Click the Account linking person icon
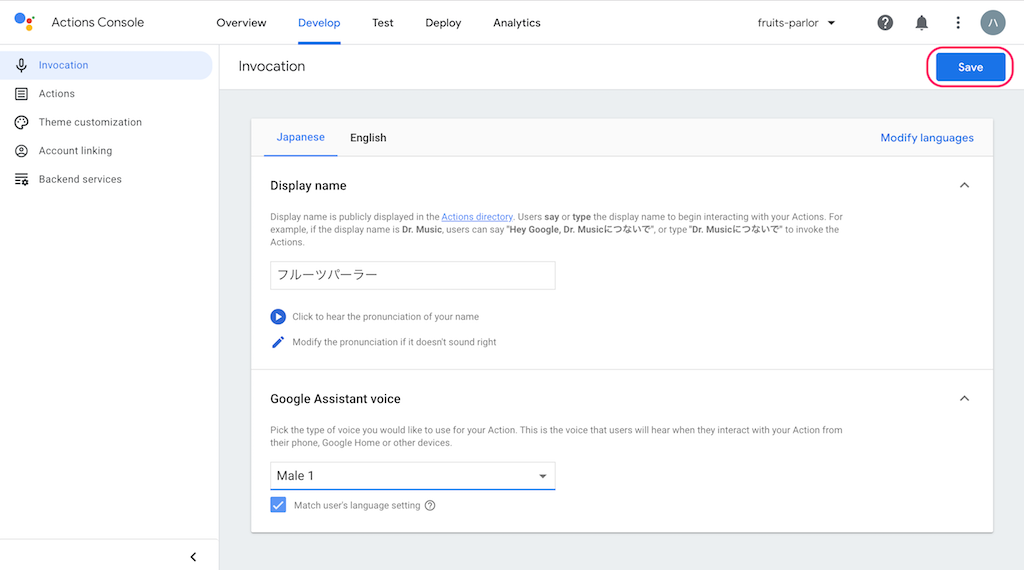 click(x=22, y=151)
